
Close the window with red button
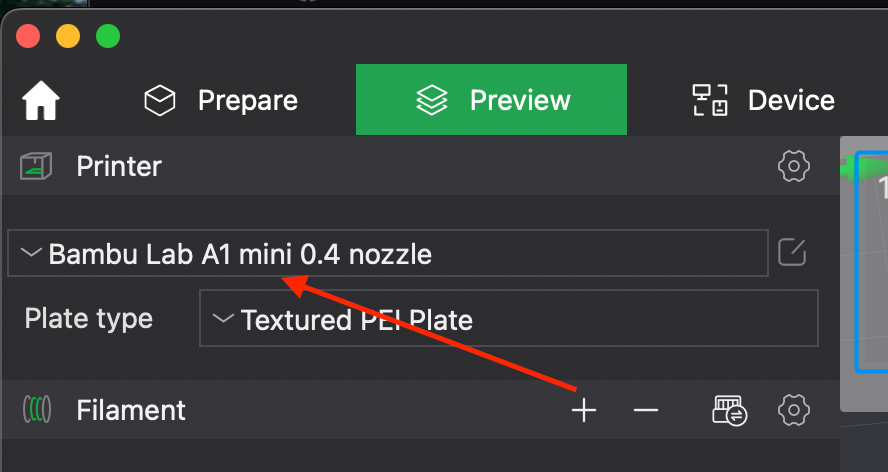click(x=28, y=37)
